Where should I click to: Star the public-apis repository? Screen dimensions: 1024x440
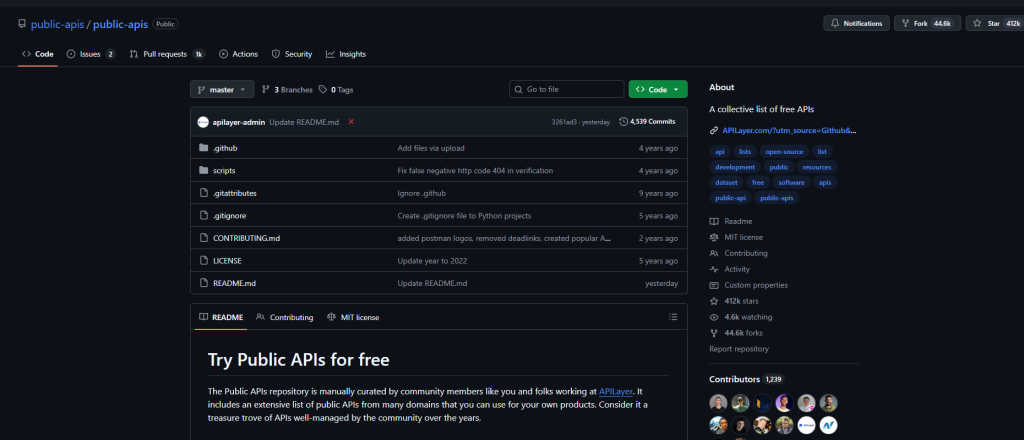point(994,24)
